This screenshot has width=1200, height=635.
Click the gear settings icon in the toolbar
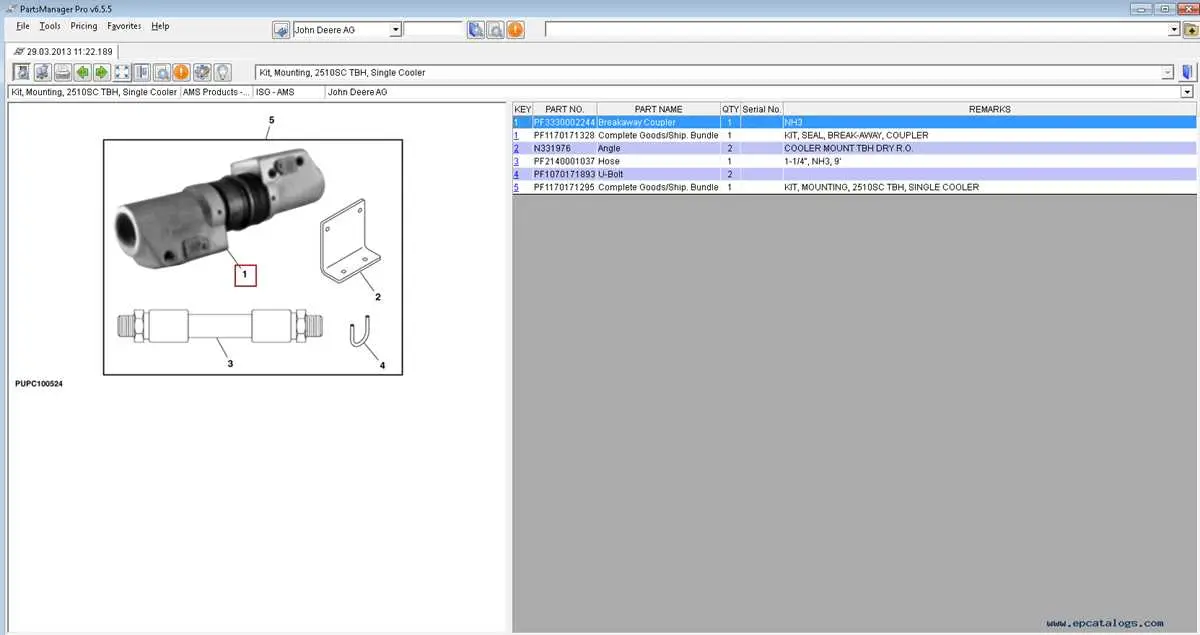(202, 72)
